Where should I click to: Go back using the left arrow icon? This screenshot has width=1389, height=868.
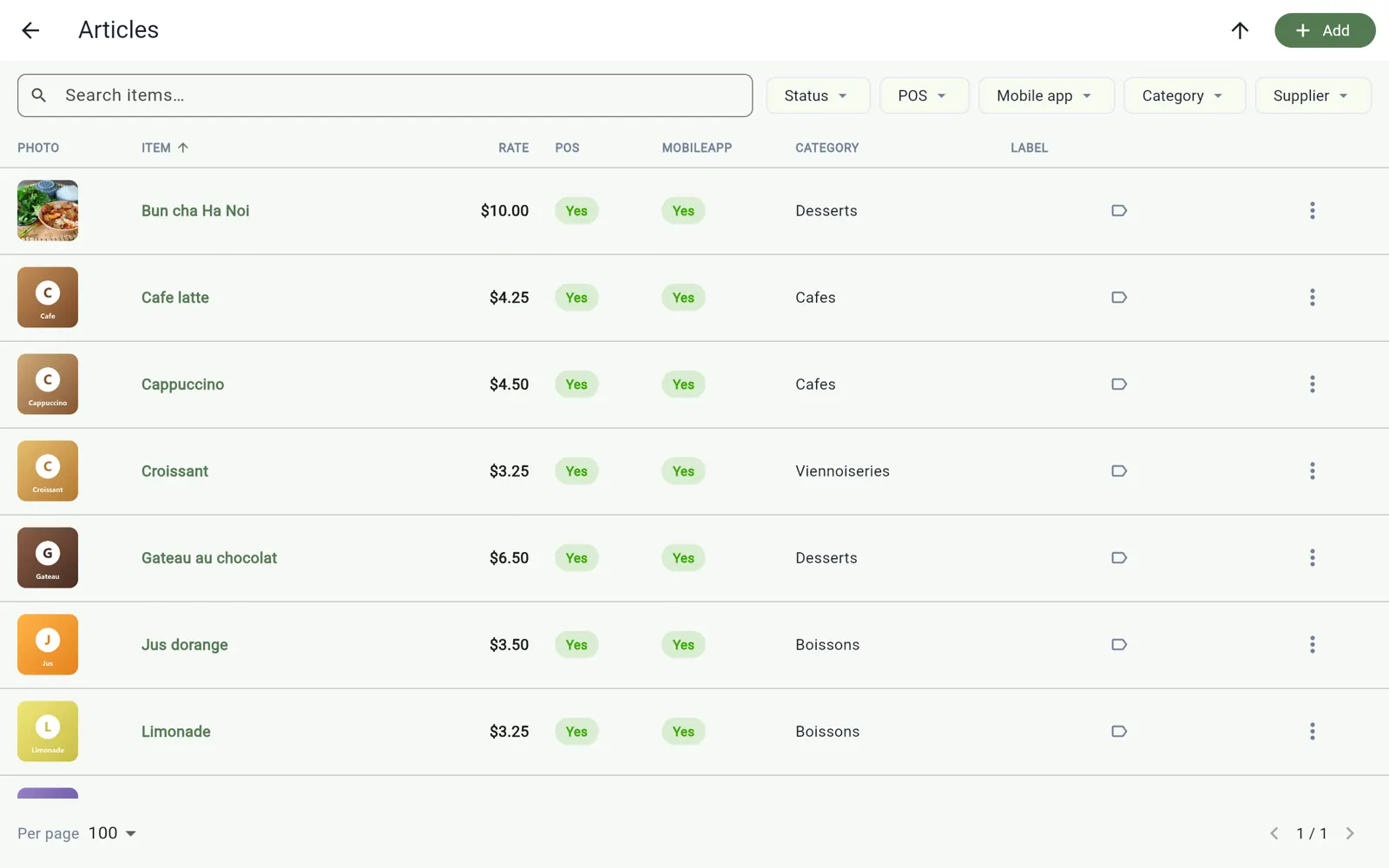pyautogui.click(x=30, y=30)
